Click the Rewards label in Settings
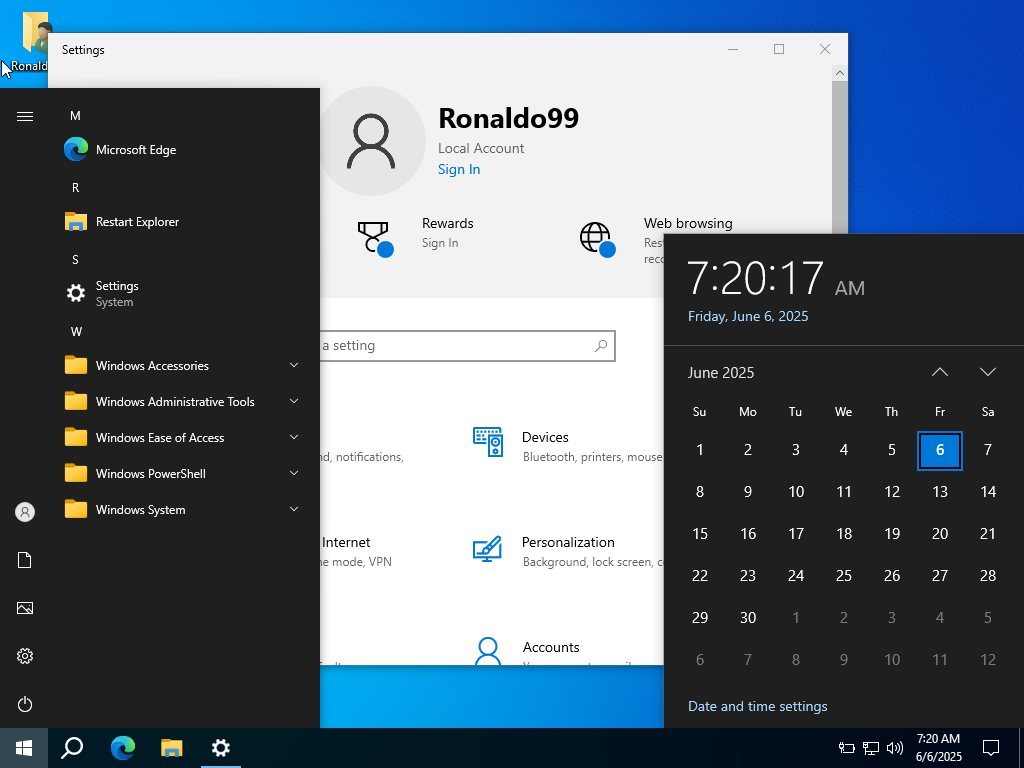The width and height of the screenshot is (1024, 768). pos(447,223)
